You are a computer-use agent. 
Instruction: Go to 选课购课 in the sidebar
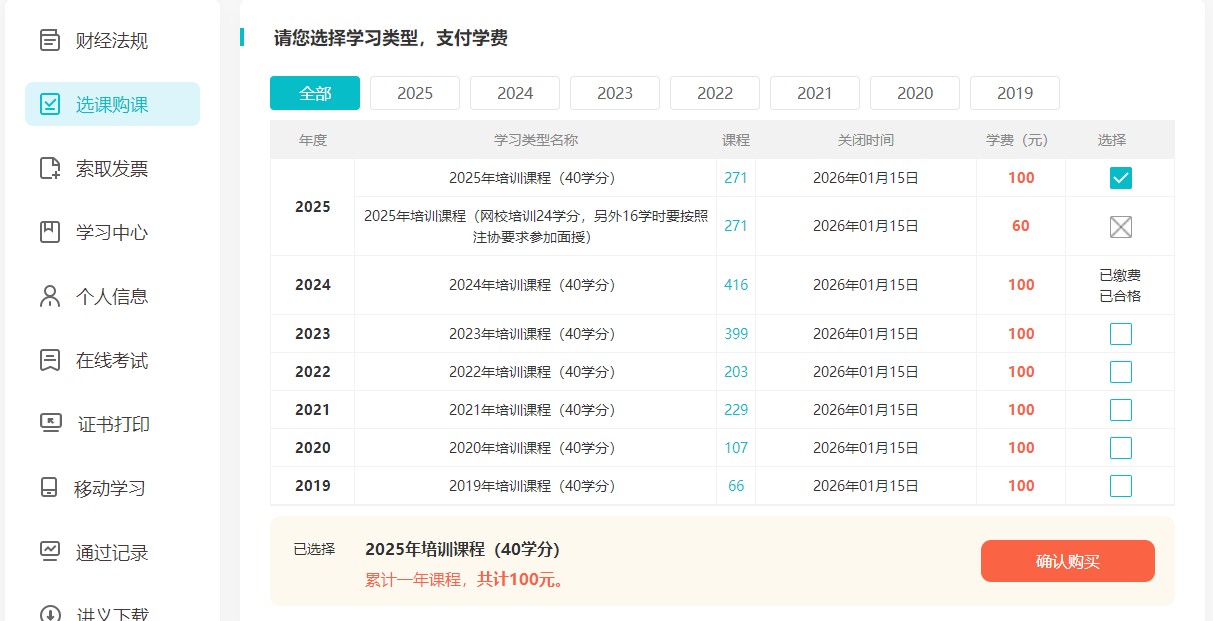[x=112, y=104]
